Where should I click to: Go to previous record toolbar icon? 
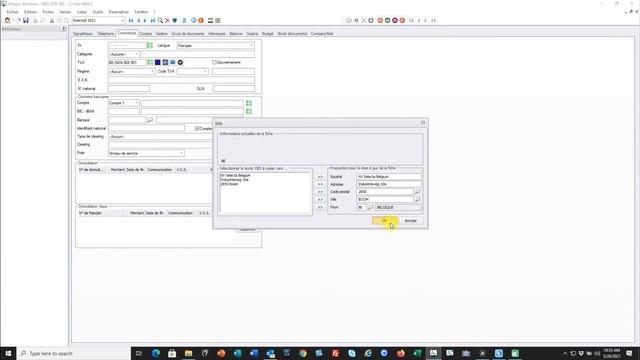point(138,20)
